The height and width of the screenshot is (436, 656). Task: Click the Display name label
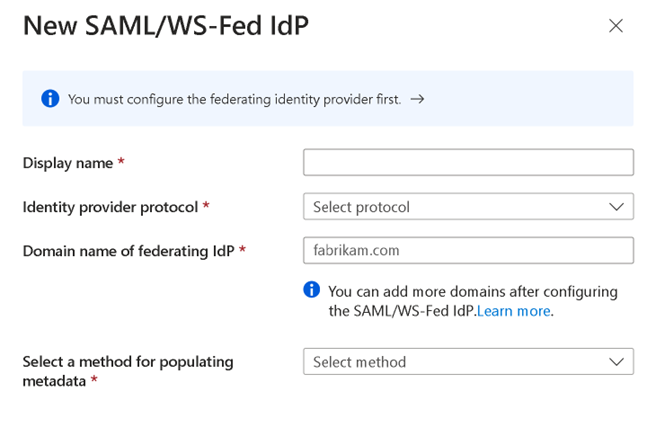point(68,163)
